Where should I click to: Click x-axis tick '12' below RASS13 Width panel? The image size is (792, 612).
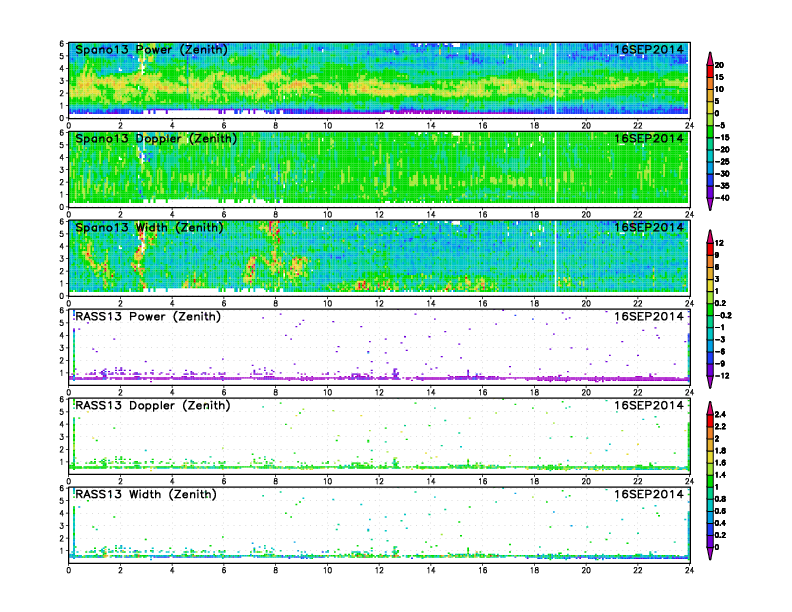click(379, 570)
